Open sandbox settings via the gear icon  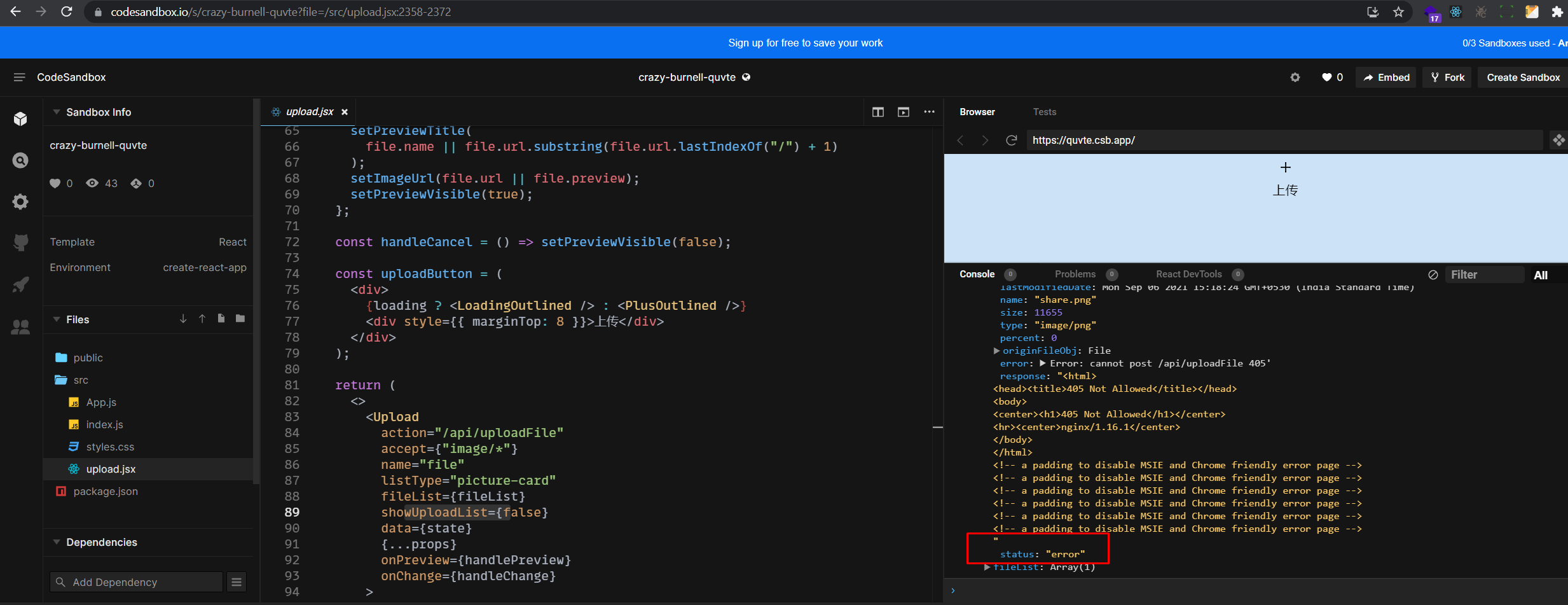pyautogui.click(x=1295, y=77)
